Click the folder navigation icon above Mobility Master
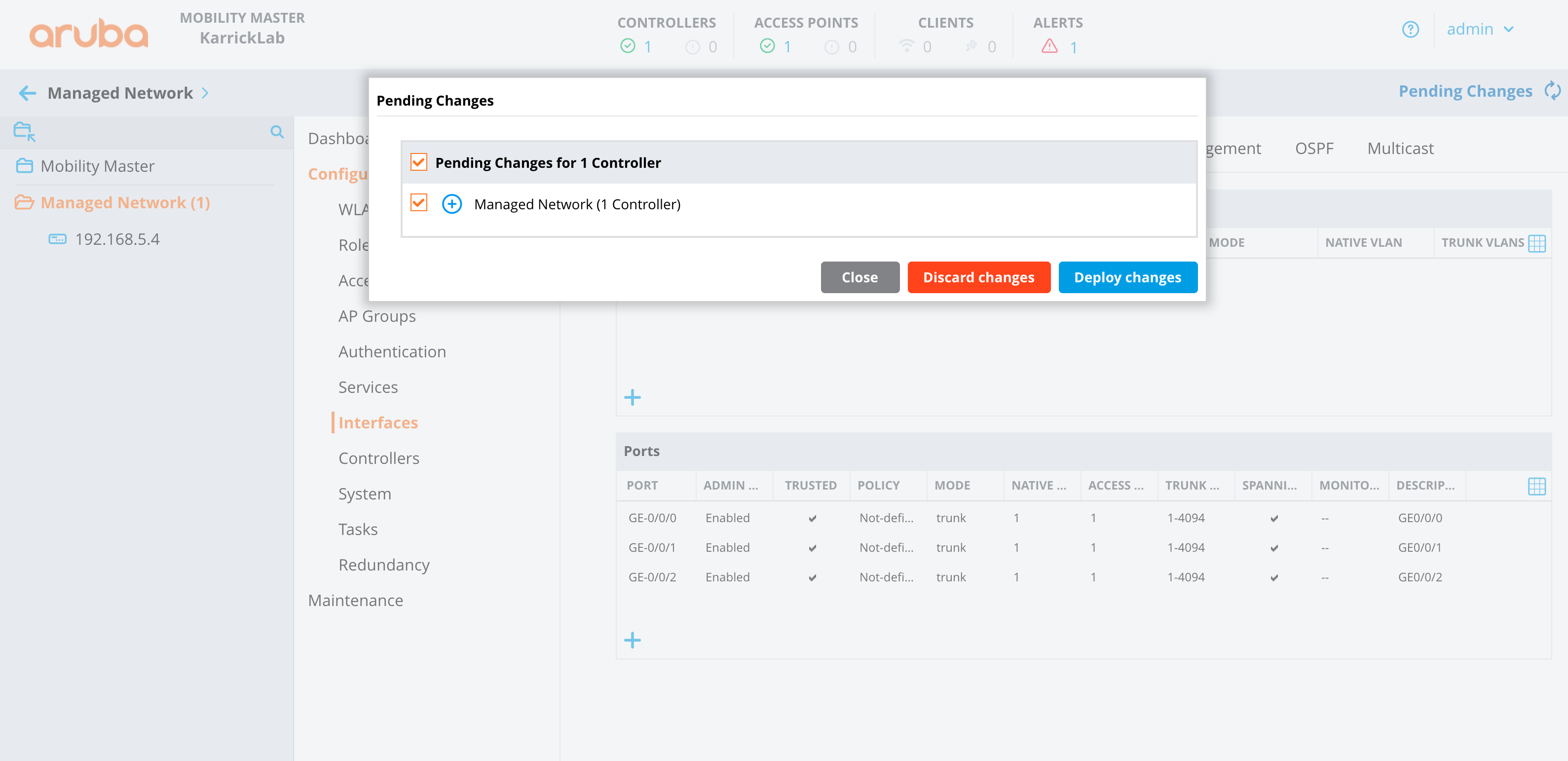Image resolution: width=1568 pixels, height=761 pixels. [24, 131]
